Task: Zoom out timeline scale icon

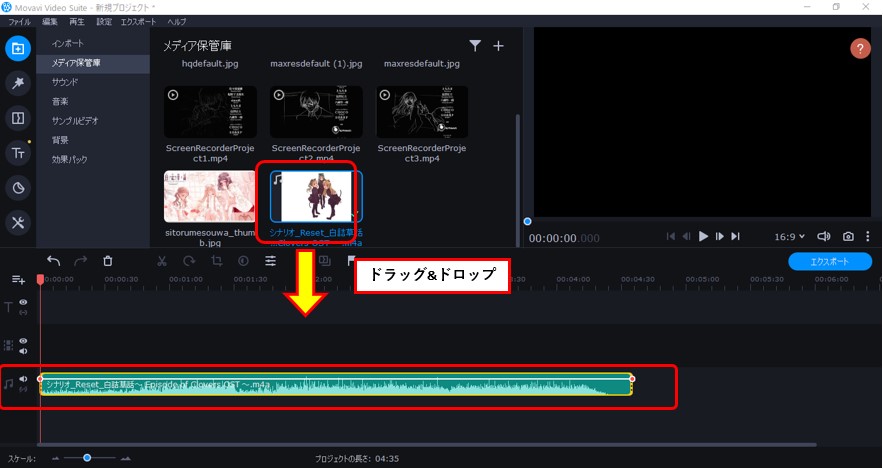Action: (x=55, y=458)
